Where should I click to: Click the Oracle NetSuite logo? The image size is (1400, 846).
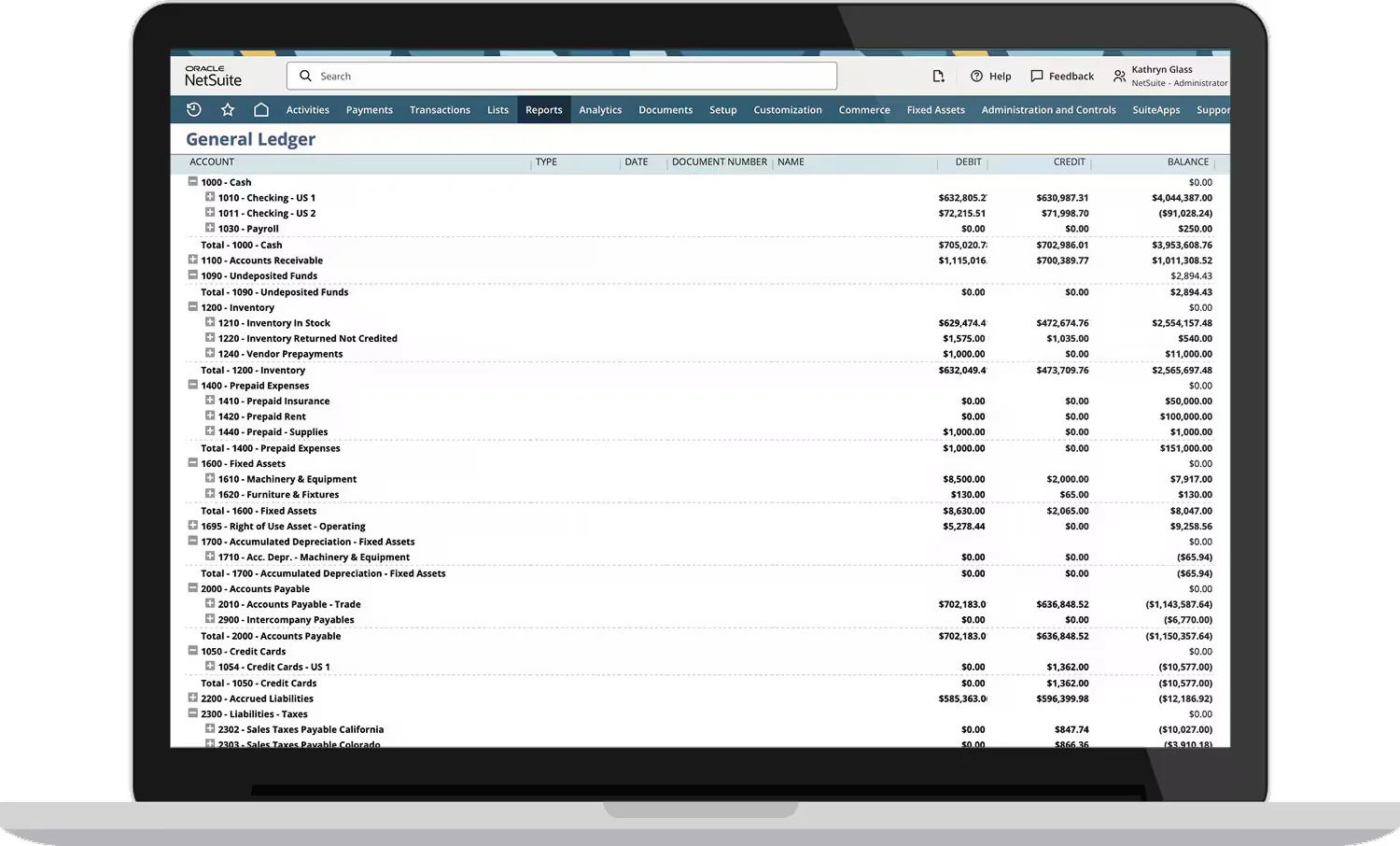click(x=213, y=76)
